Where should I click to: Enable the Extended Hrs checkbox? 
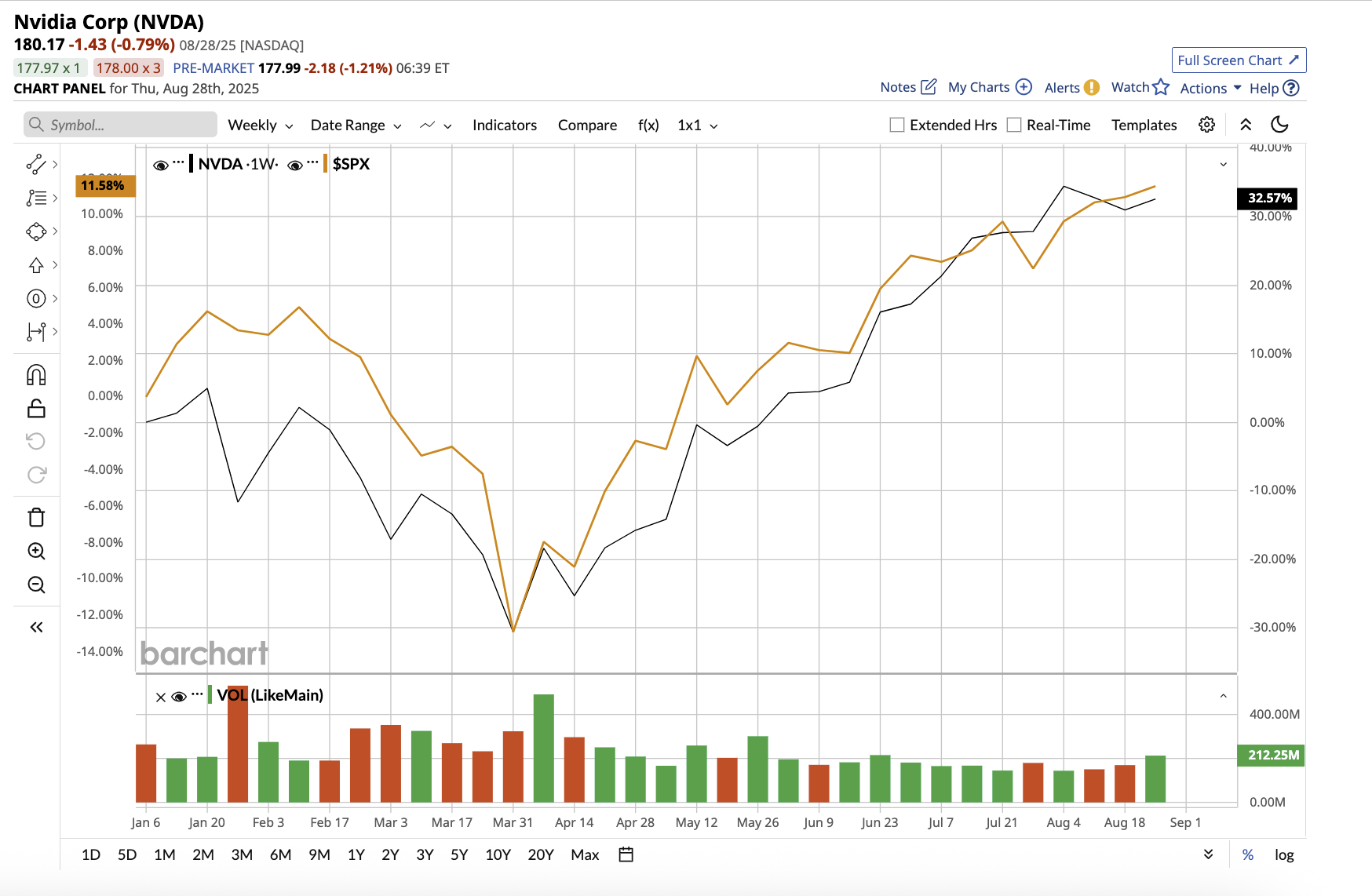tap(897, 125)
